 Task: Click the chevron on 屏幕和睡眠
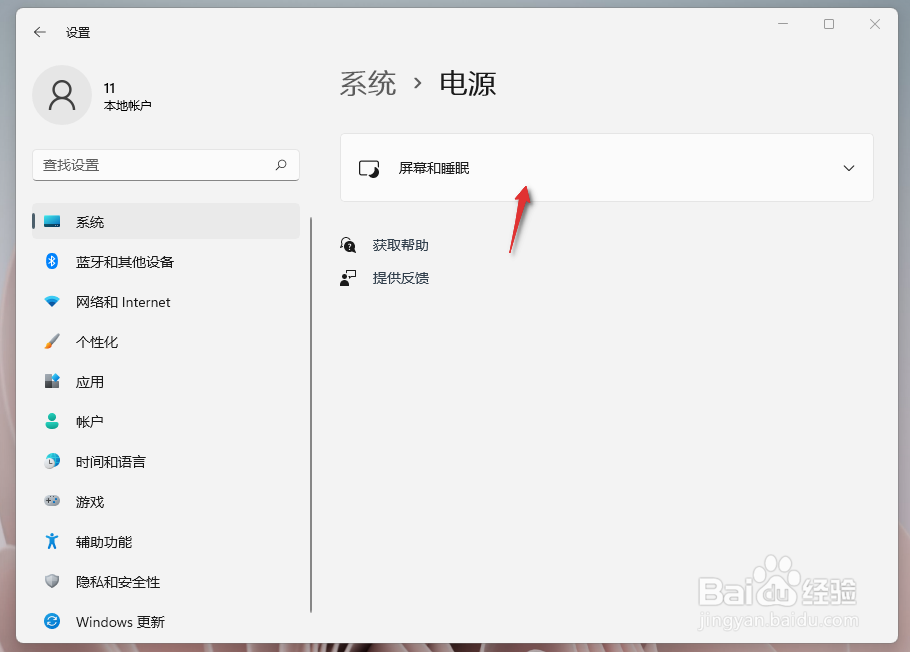click(x=848, y=167)
